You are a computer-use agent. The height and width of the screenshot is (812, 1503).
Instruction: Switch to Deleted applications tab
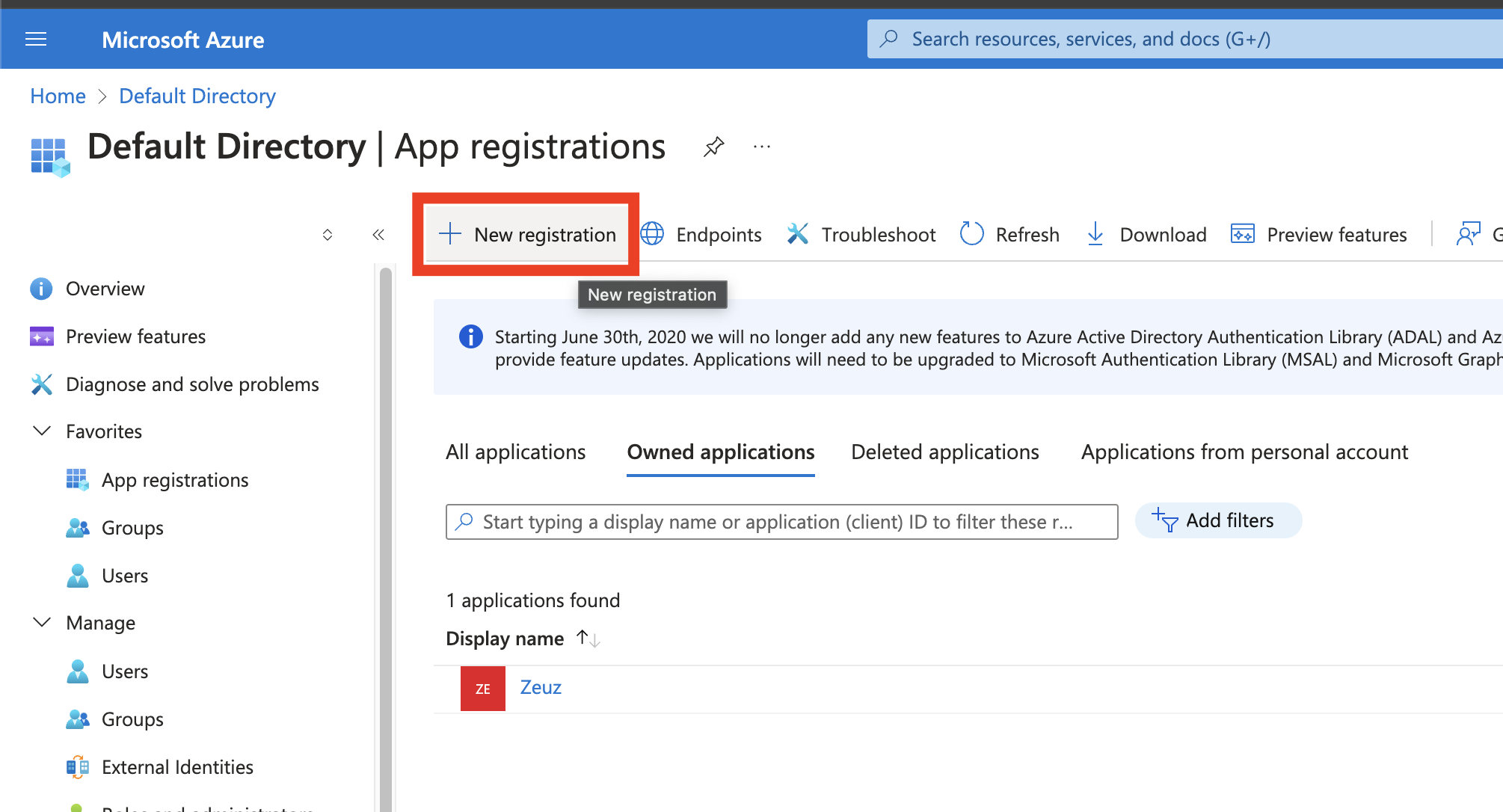click(945, 452)
